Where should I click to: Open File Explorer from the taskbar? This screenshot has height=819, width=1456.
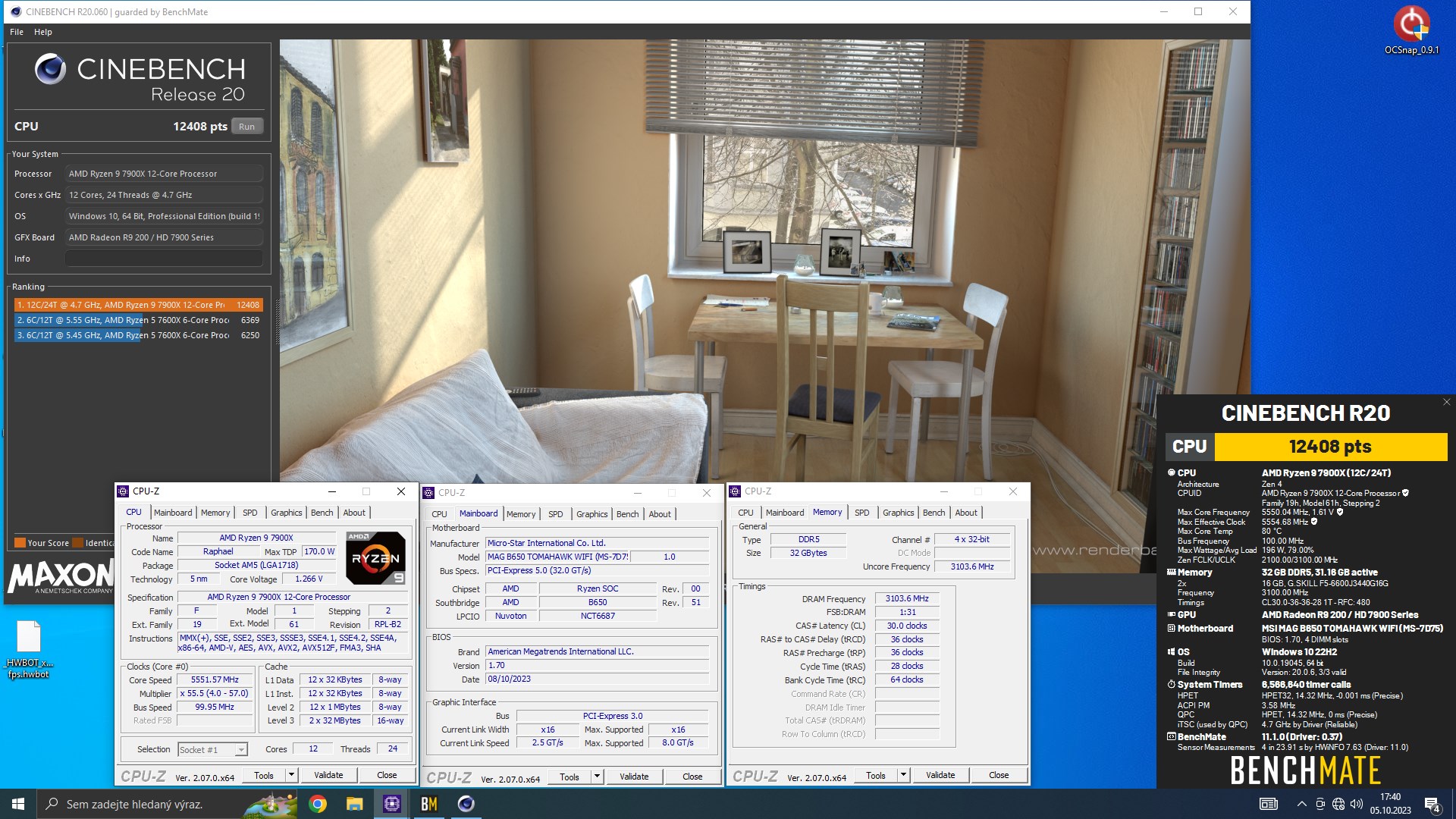click(354, 804)
